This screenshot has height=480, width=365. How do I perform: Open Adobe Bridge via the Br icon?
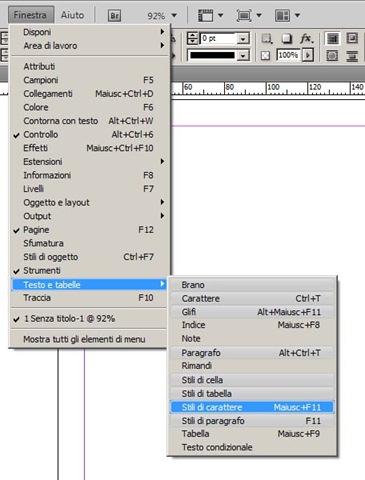coord(114,15)
